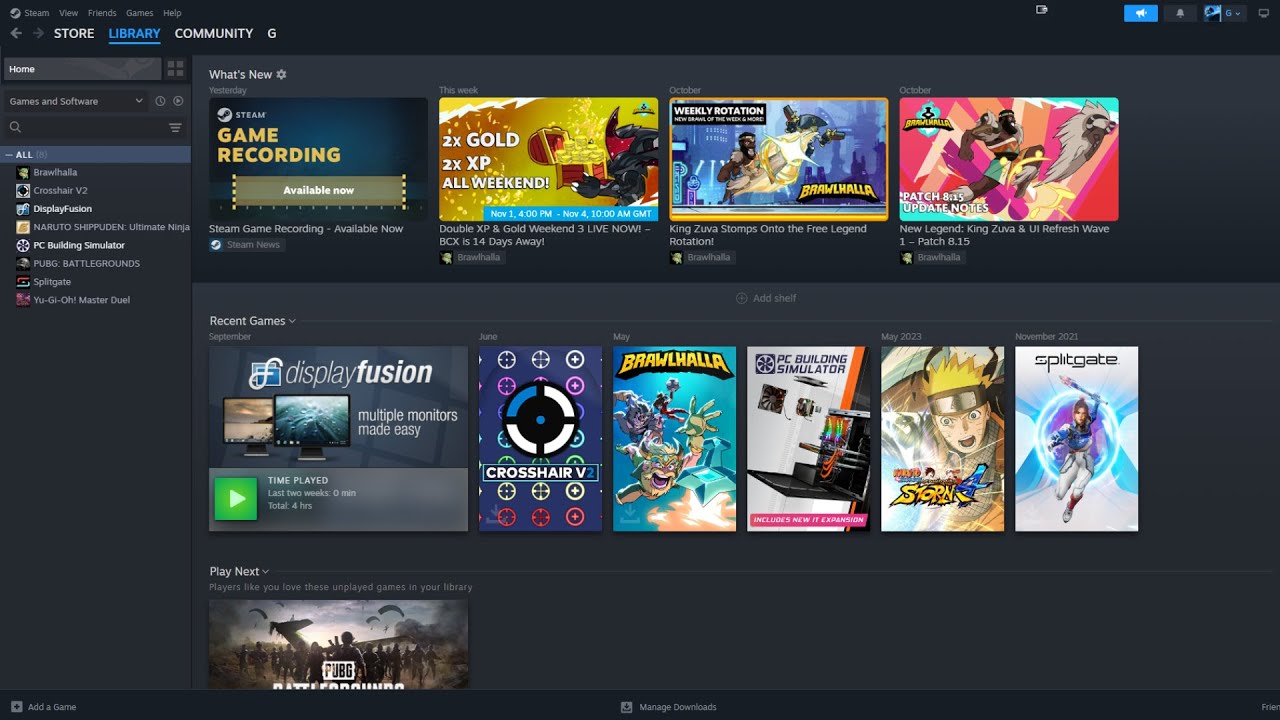Click the Yu-Gi-Oh! Master Duel icon
This screenshot has height=720, width=1280.
(x=23, y=300)
